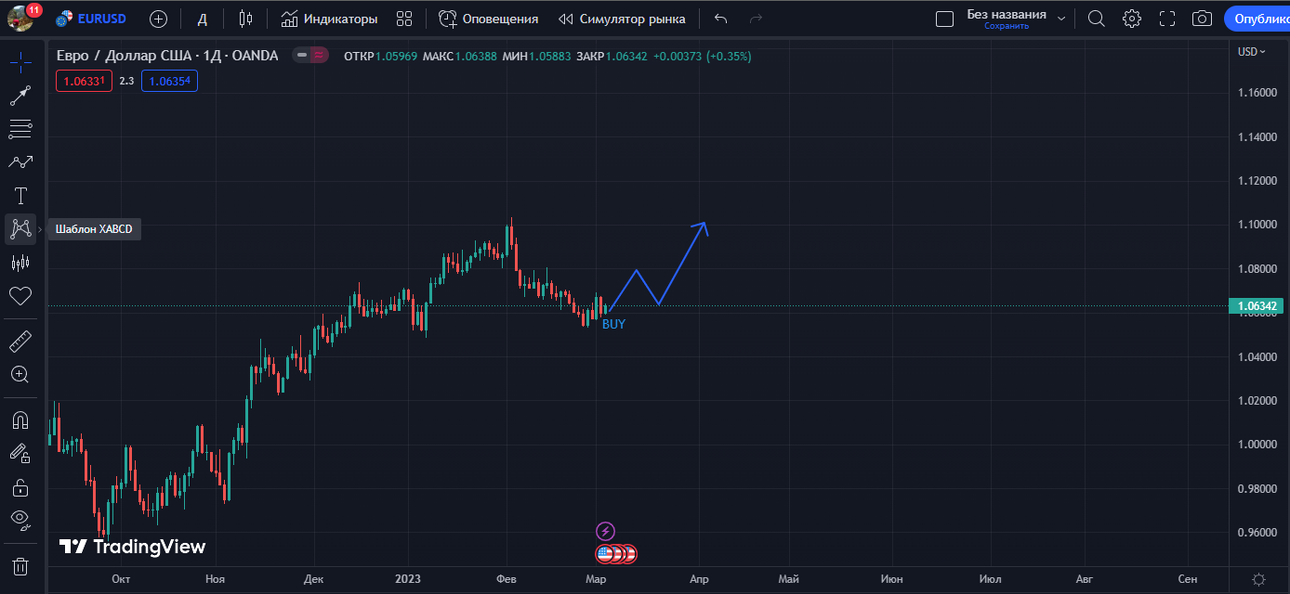
Task: Publish idea with Опубликовать button
Action: pos(1258,19)
